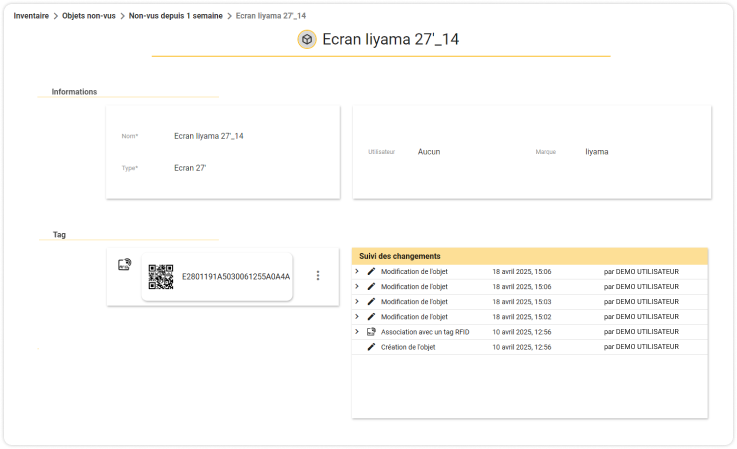737x449 pixels.
Task: Click the 18 avril 2025, 15:02 timestamp
Action: [522, 317]
